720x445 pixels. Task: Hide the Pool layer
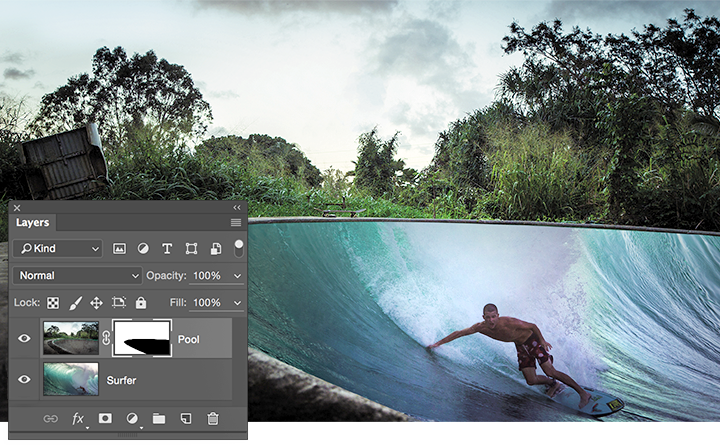(24, 338)
